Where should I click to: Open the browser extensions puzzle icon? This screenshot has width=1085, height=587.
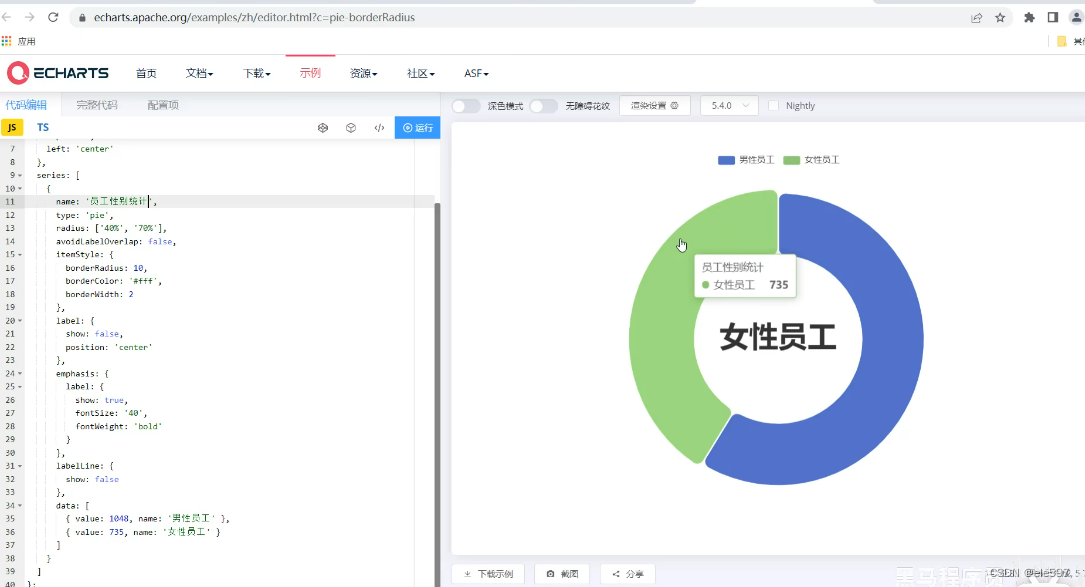(x=1030, y=18)
